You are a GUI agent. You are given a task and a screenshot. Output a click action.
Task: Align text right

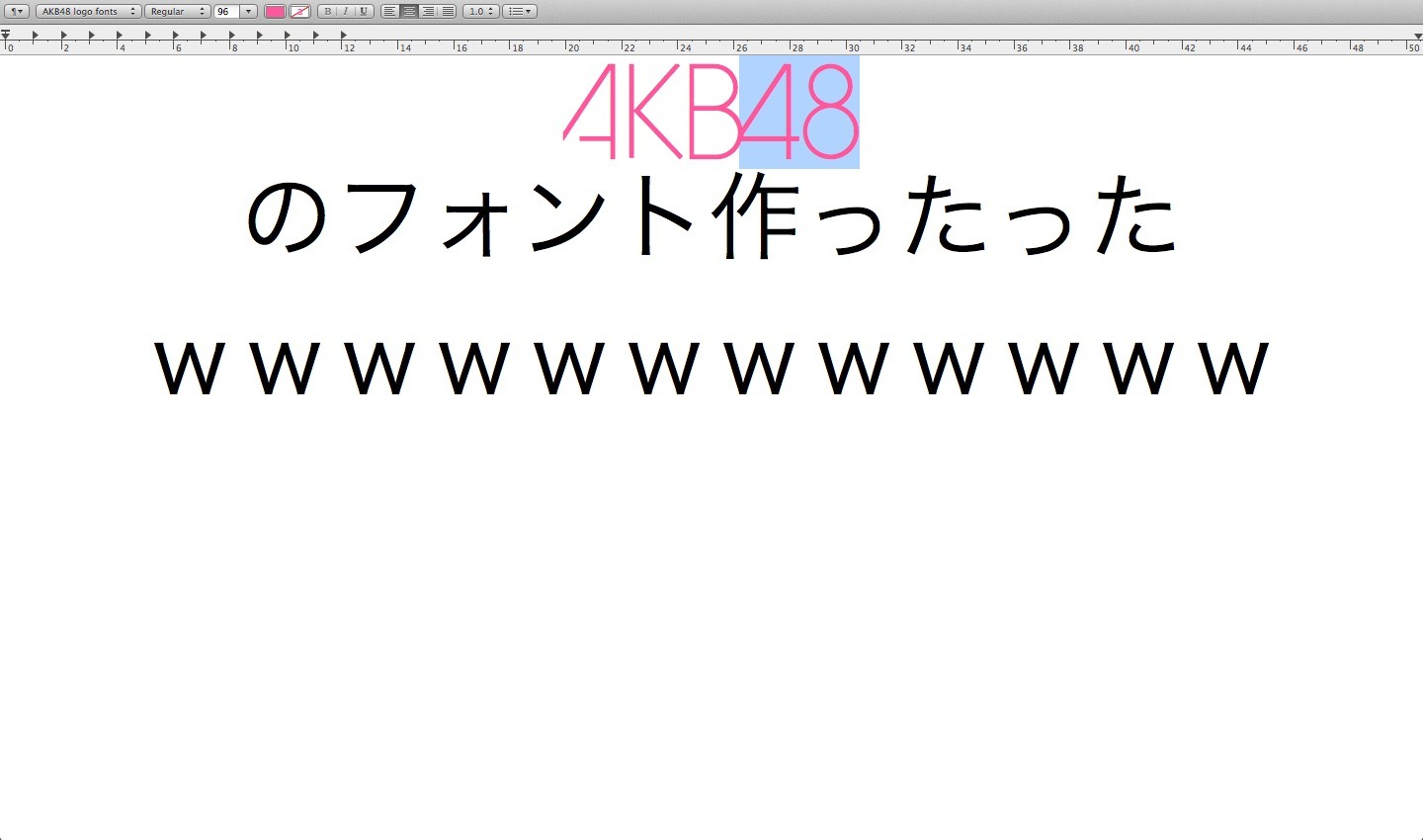click(x=428, y=12)
